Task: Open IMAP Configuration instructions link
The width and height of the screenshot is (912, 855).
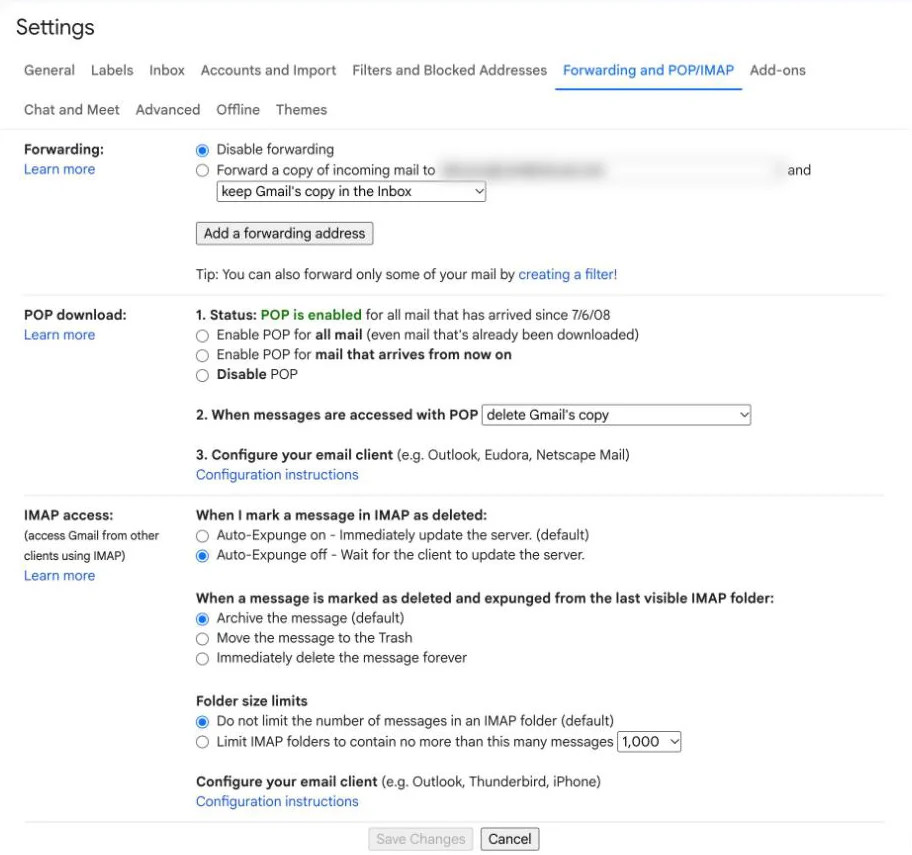Action: (277, 801)
